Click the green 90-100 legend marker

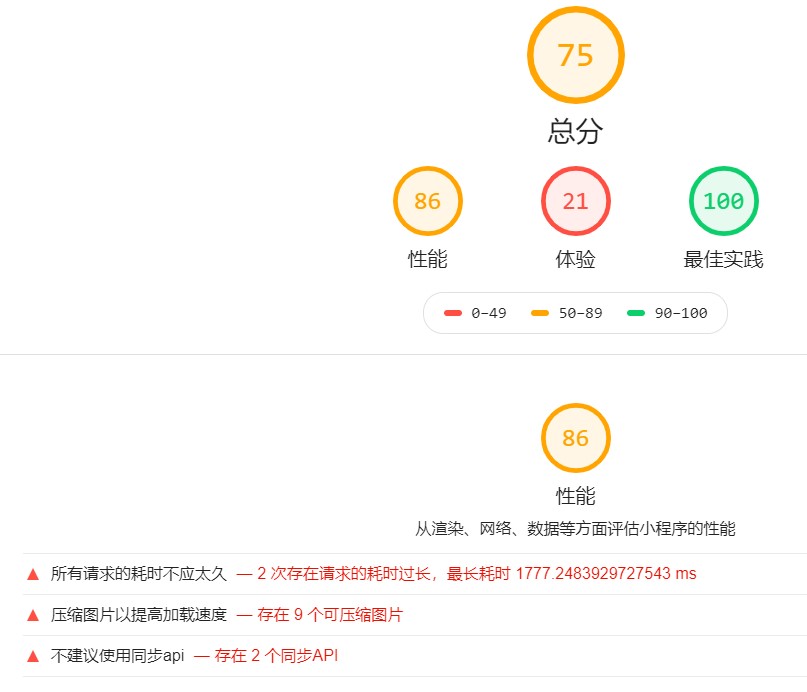[x=636, y=313]
